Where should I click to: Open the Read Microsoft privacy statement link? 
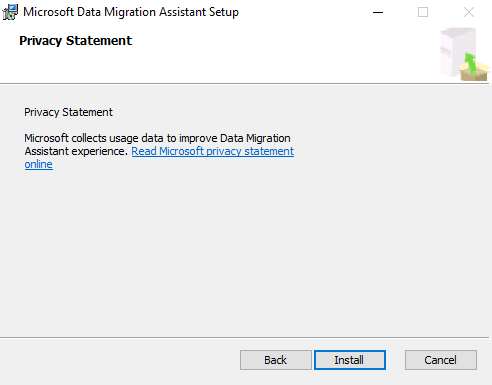(x=213, y=151)
